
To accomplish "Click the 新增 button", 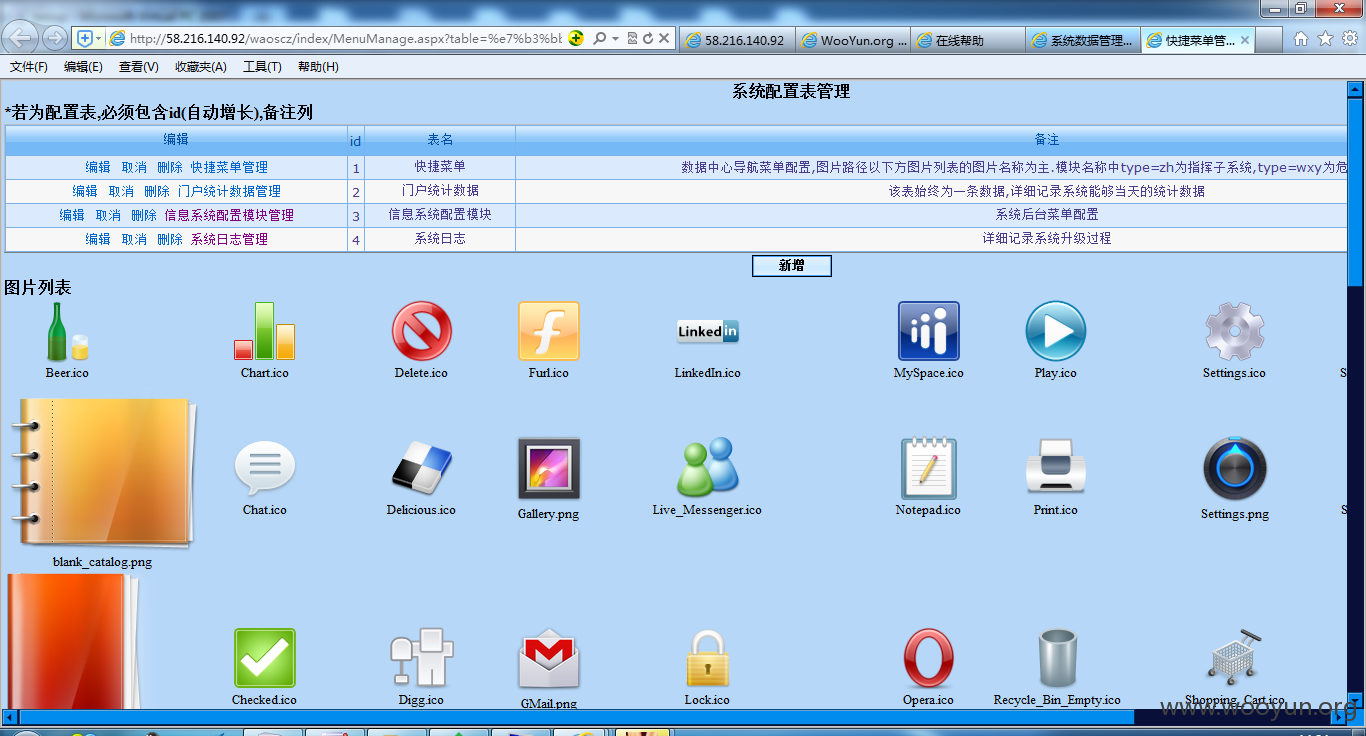I will coord(791,265).
